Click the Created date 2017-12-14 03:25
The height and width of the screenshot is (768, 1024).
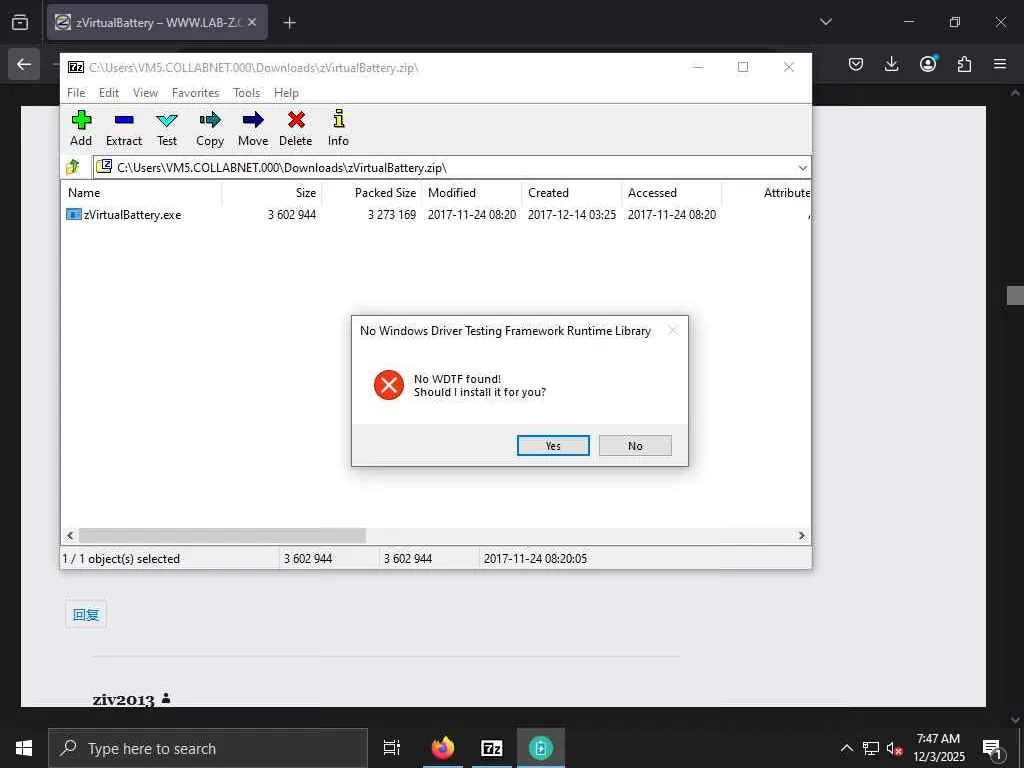572,215
